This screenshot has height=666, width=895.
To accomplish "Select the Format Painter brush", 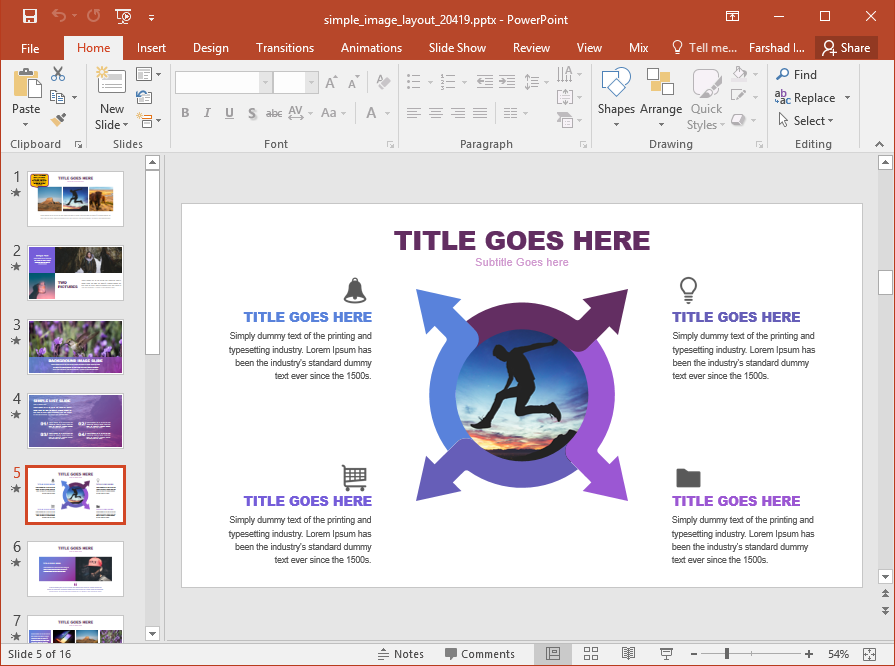I will (x=58, y=120).
